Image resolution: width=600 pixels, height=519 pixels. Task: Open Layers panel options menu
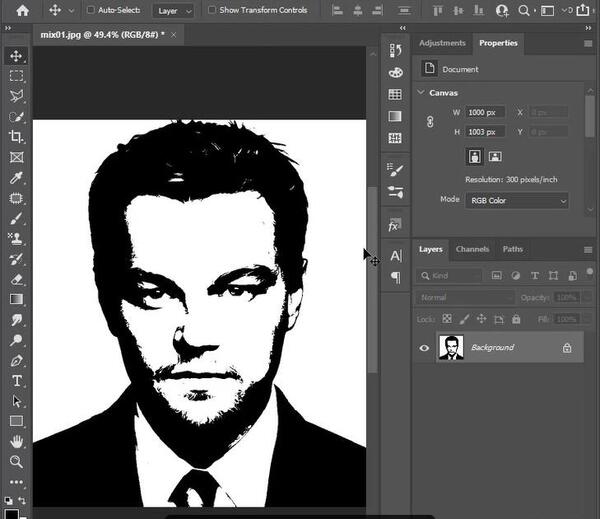pos(589,250)
